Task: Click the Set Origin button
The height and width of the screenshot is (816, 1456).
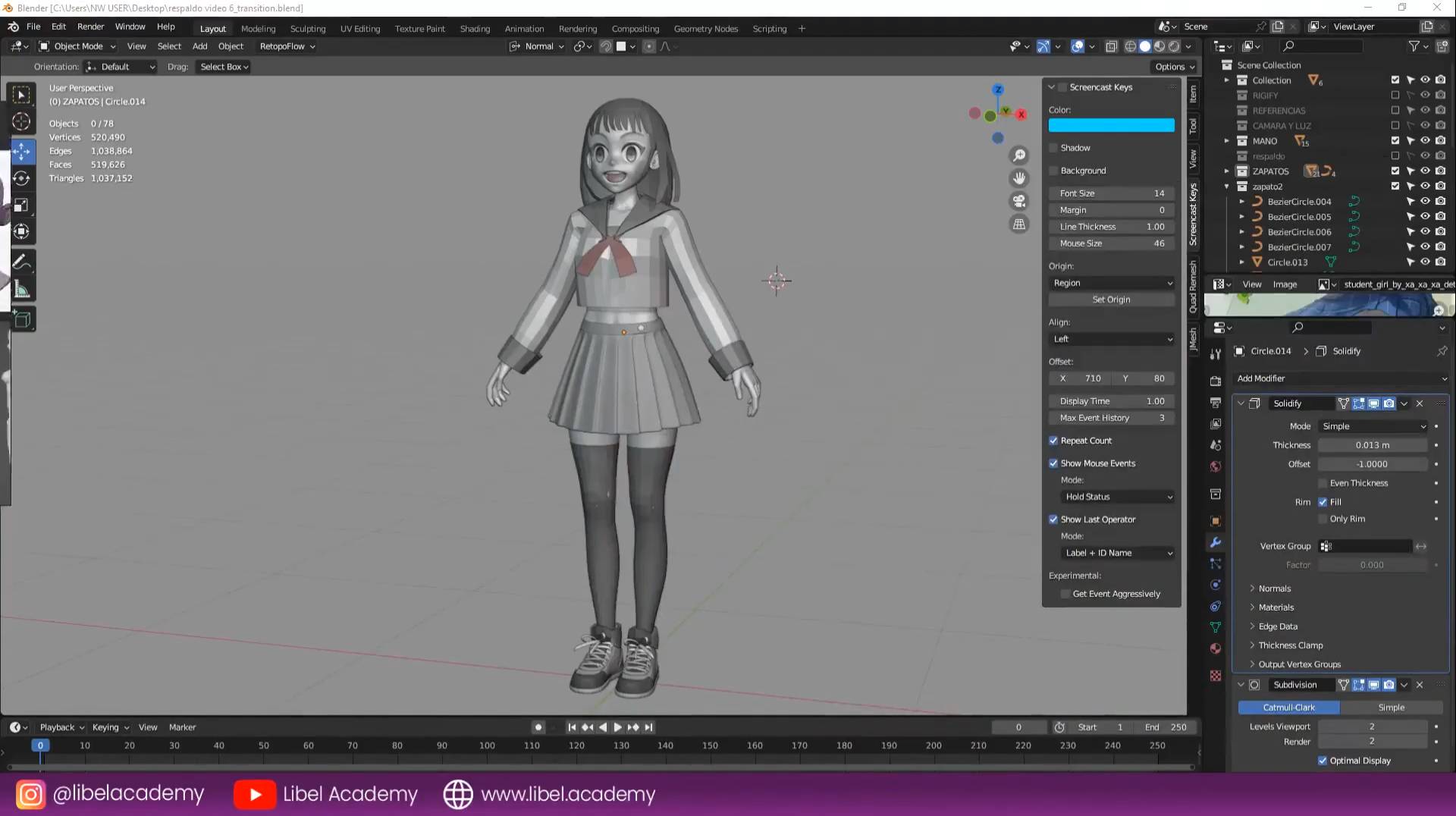Action: (1111, 300)
